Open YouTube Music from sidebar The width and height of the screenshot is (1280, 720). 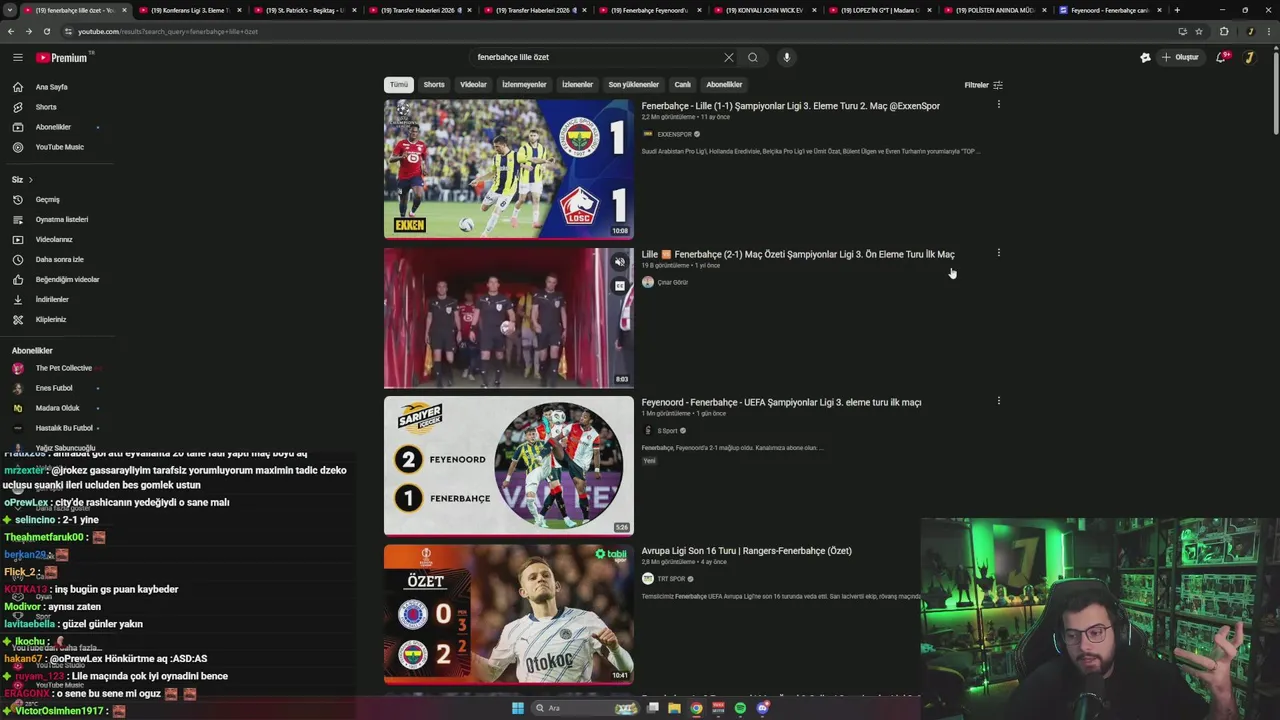tap(59, 147)
